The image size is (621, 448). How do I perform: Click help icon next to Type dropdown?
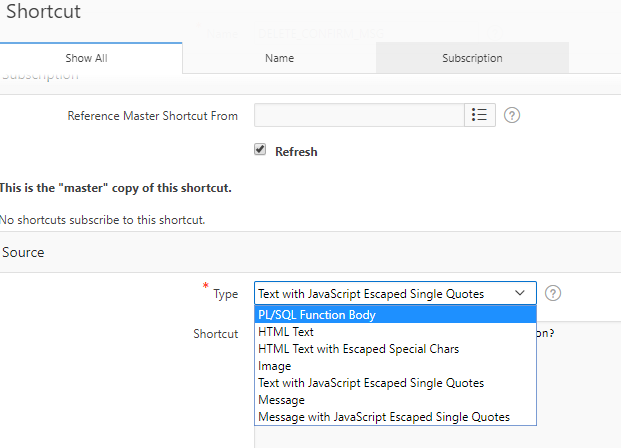pos(553,293)
